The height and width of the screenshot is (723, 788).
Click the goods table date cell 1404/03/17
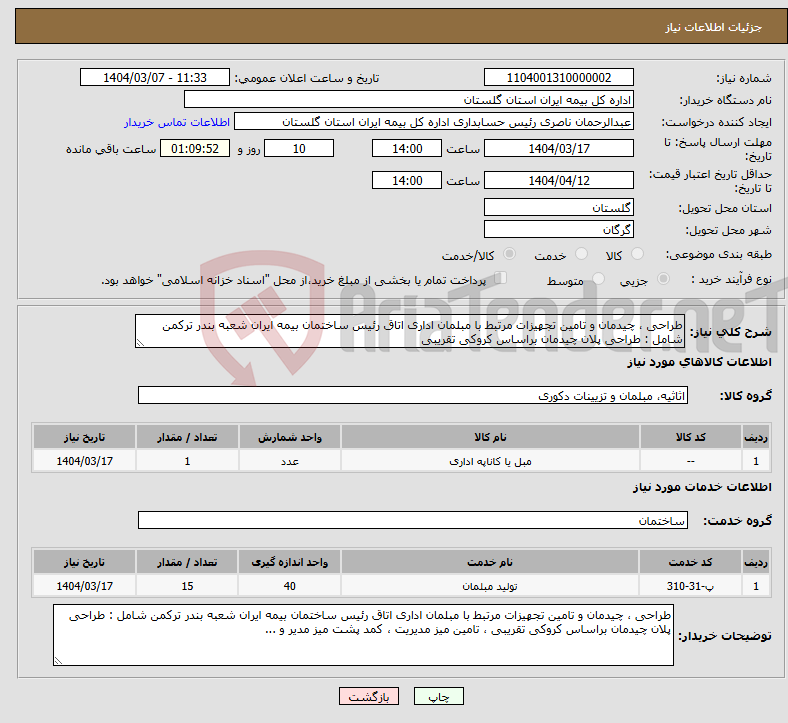tap(84, 461)
